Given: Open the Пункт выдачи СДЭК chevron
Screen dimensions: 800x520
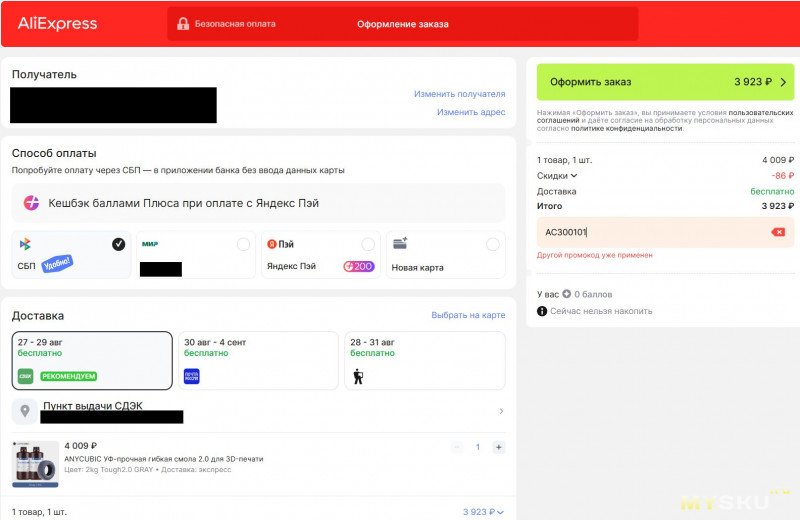Looking at the screenshot, I should point(501,411).
